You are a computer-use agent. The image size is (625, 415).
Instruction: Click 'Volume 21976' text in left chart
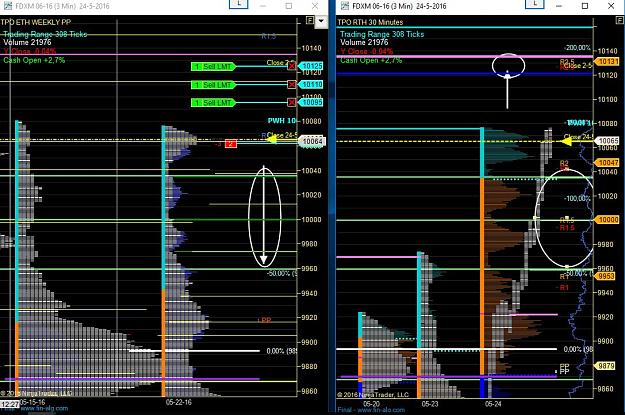point(27,42)
